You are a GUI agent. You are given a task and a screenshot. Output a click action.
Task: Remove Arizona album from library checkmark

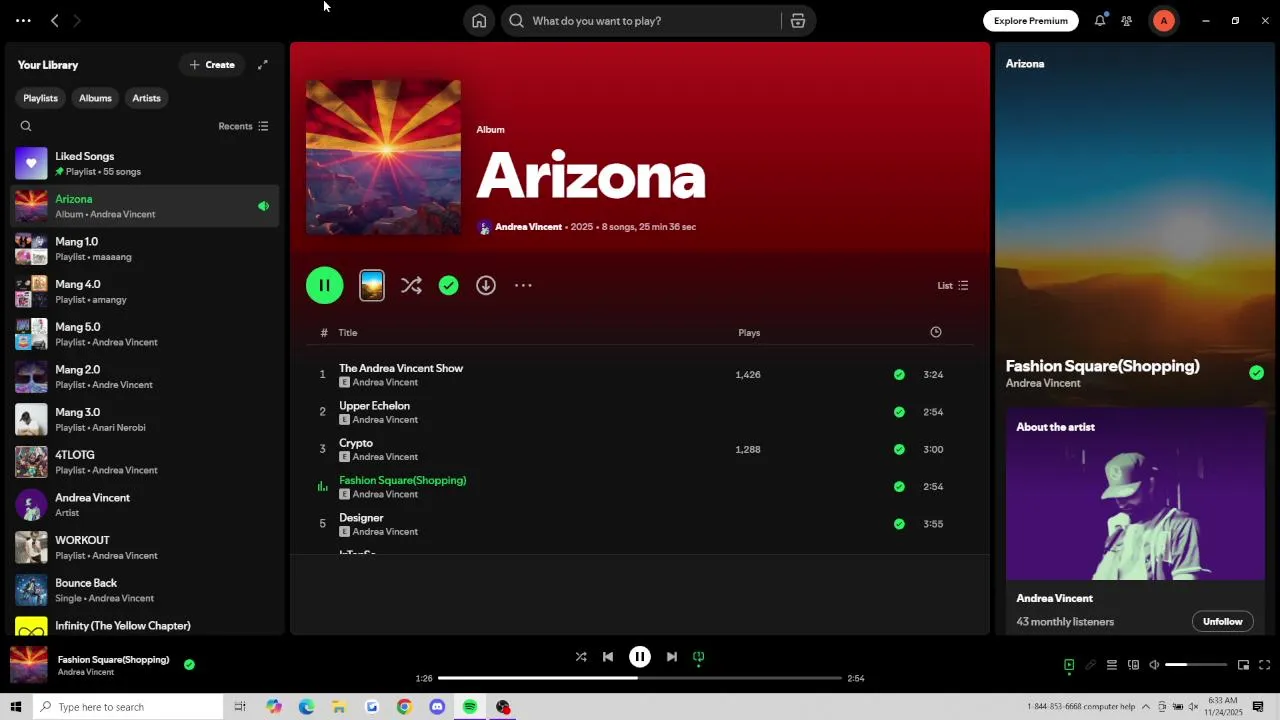(x=449, y=286)
